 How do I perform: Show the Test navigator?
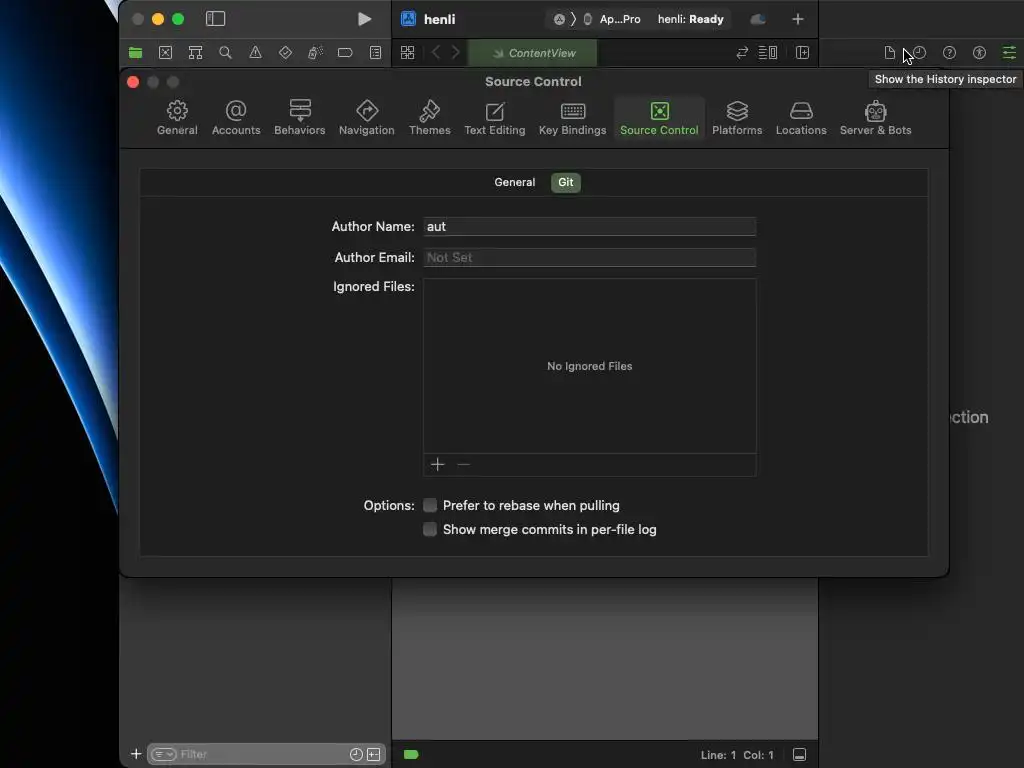[x=285, y=53]
